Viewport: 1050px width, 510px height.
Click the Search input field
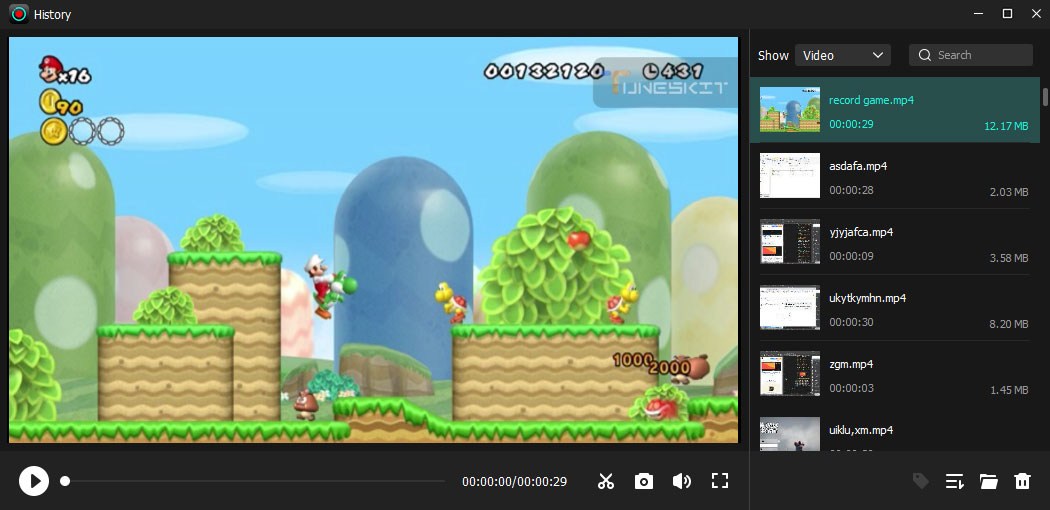[970, 55]
